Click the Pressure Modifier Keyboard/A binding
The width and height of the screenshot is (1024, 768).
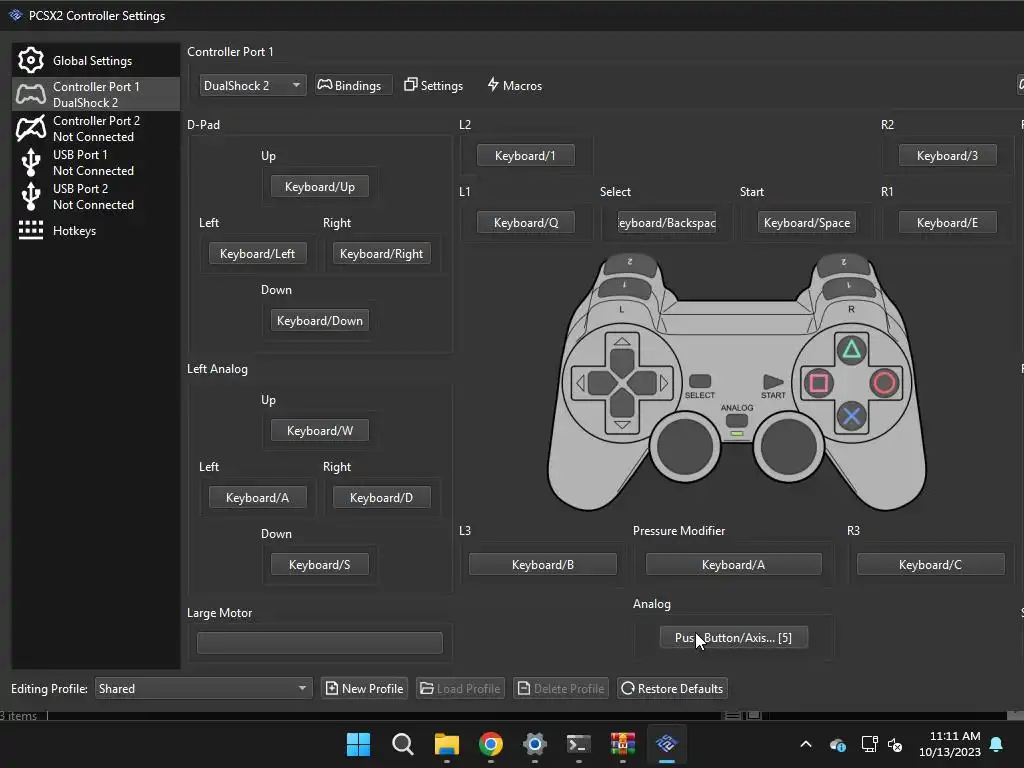point(733,565)
